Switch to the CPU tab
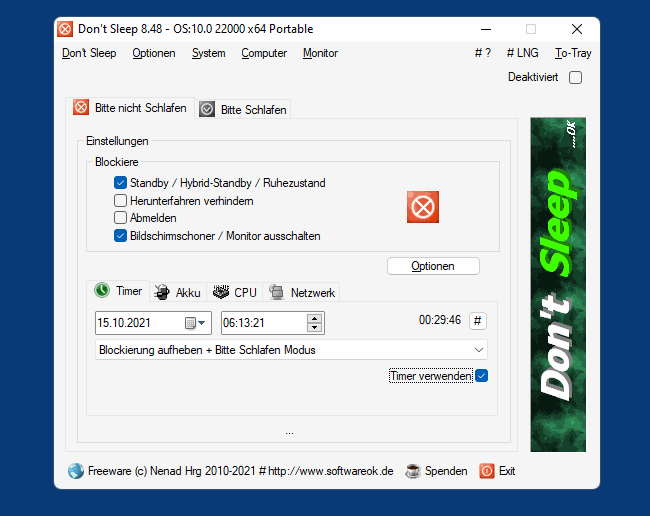The image size is (650, 516). click(235, 292)
